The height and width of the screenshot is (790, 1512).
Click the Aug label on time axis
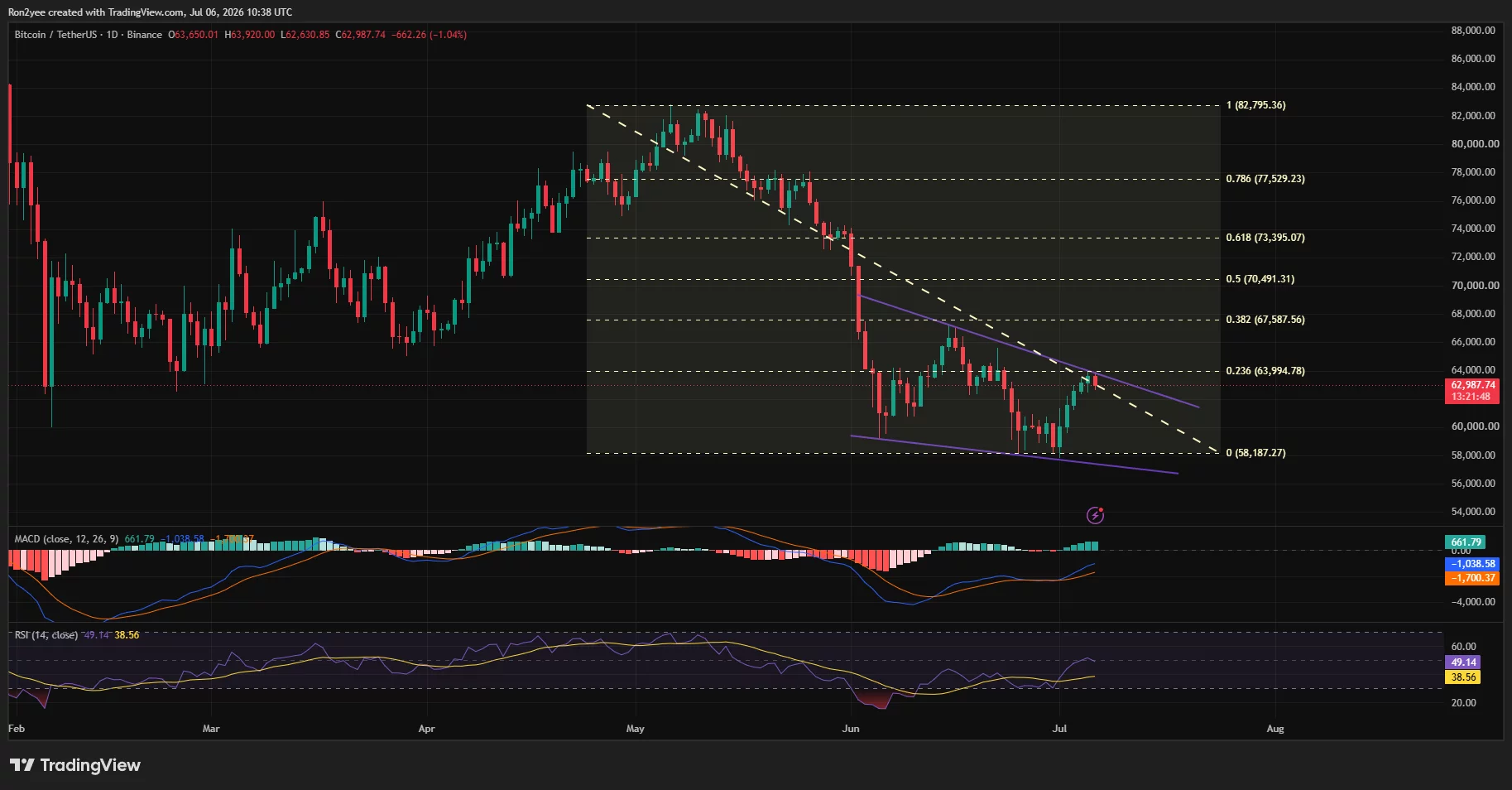[1275, 729]
